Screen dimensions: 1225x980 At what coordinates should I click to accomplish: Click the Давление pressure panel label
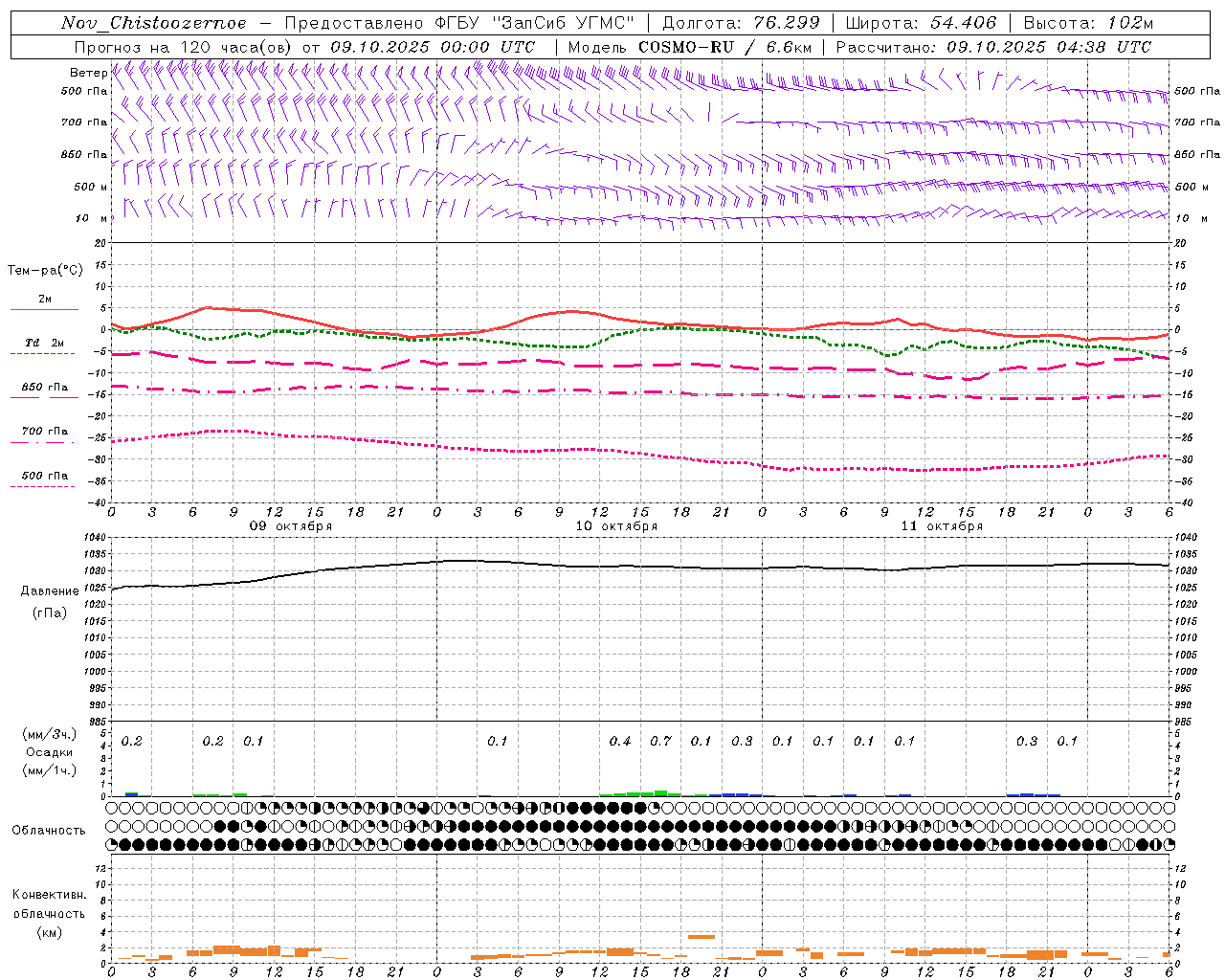coord(49,591)
